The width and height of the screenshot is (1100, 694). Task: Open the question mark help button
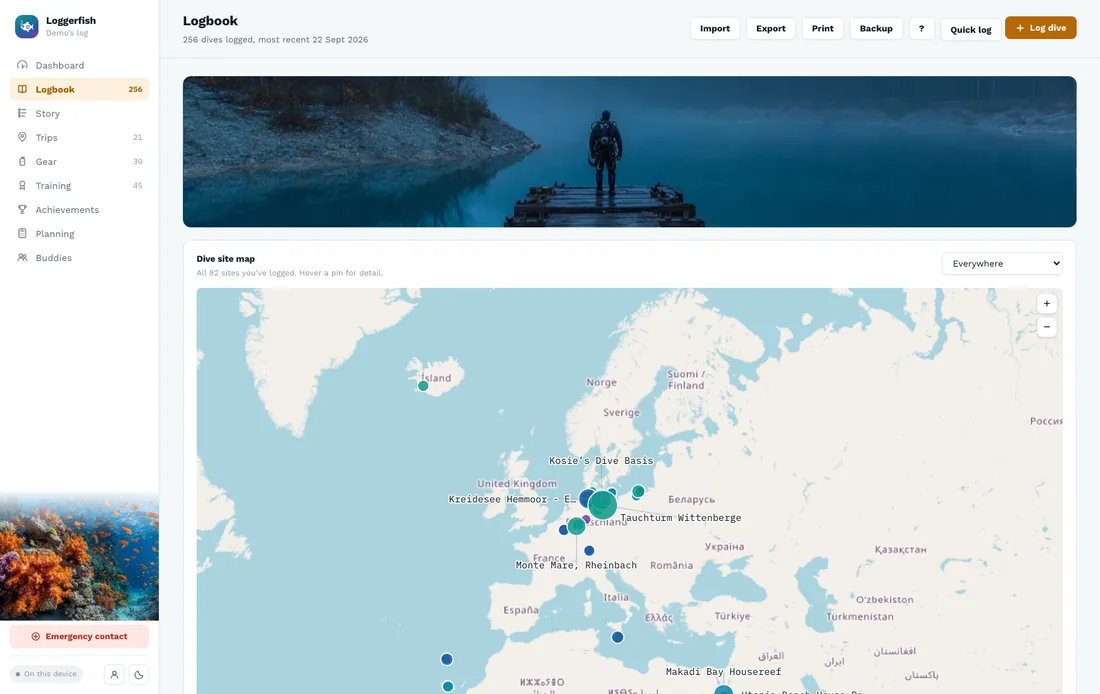[921, 29]
